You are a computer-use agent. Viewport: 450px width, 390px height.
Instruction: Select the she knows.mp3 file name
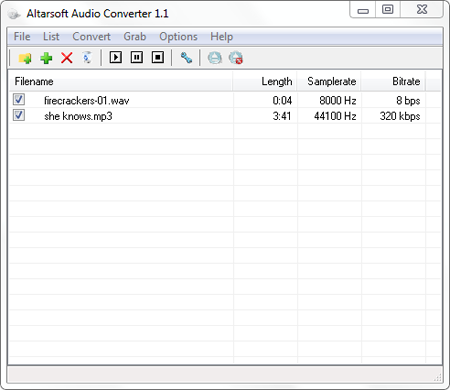78,116
